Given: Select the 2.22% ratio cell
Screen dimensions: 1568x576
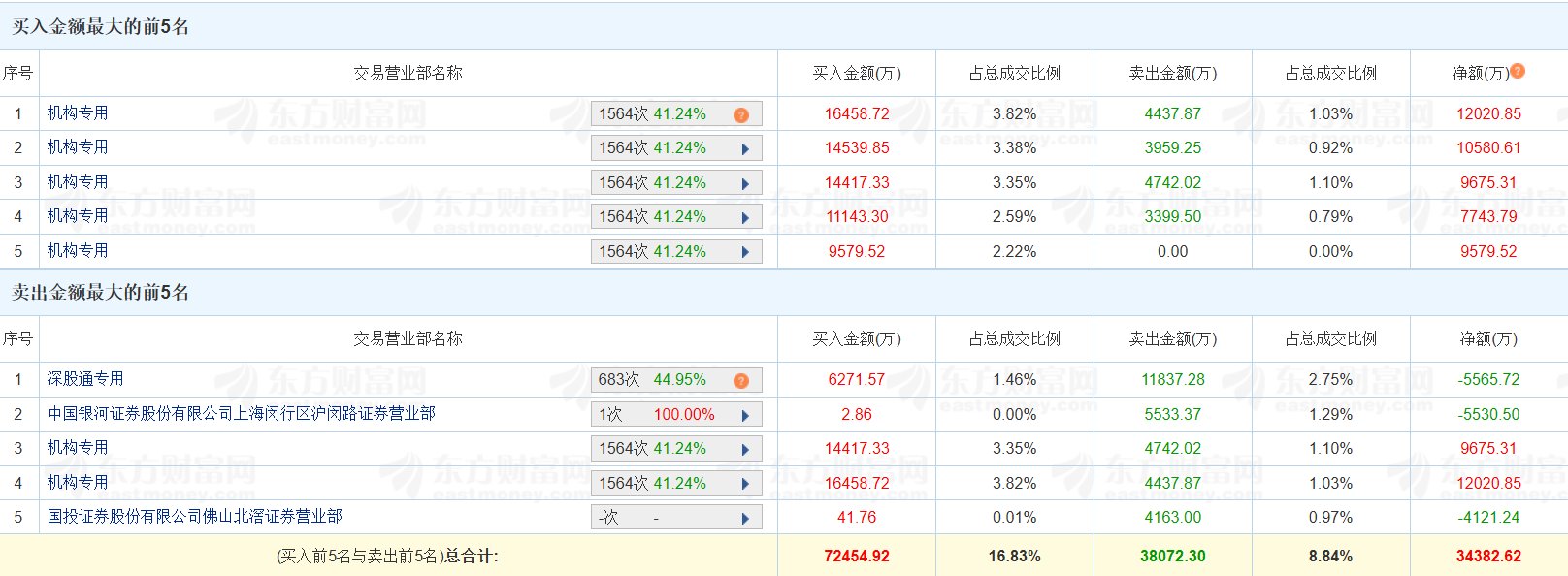Looking at the screenshot, I should click(1014, 252).
